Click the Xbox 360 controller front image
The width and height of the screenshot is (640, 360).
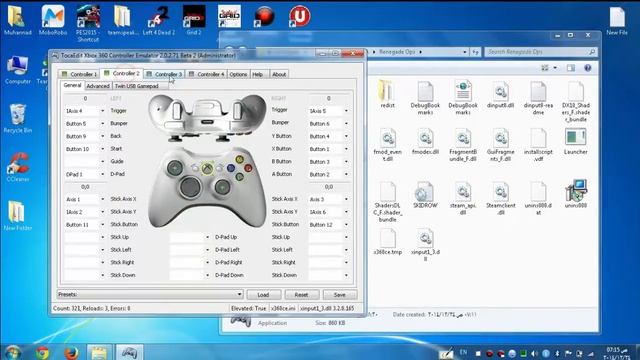pos(208,188)
